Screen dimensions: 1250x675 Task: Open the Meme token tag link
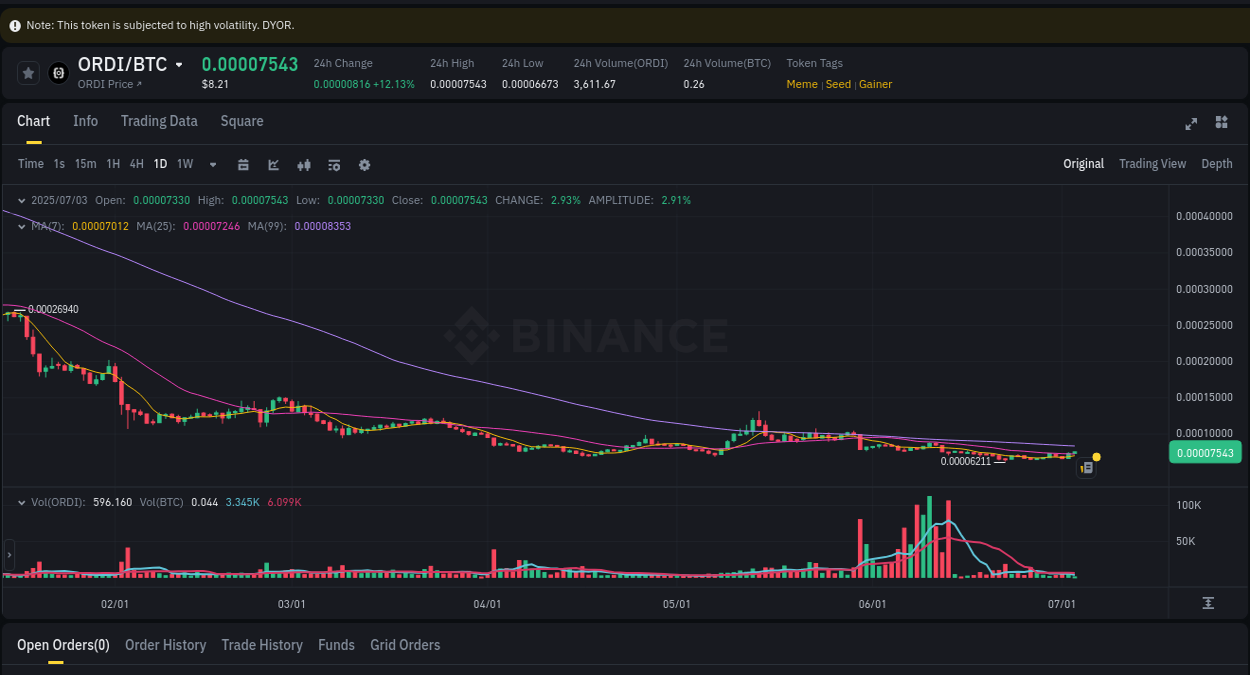click(x=802, y=84)
